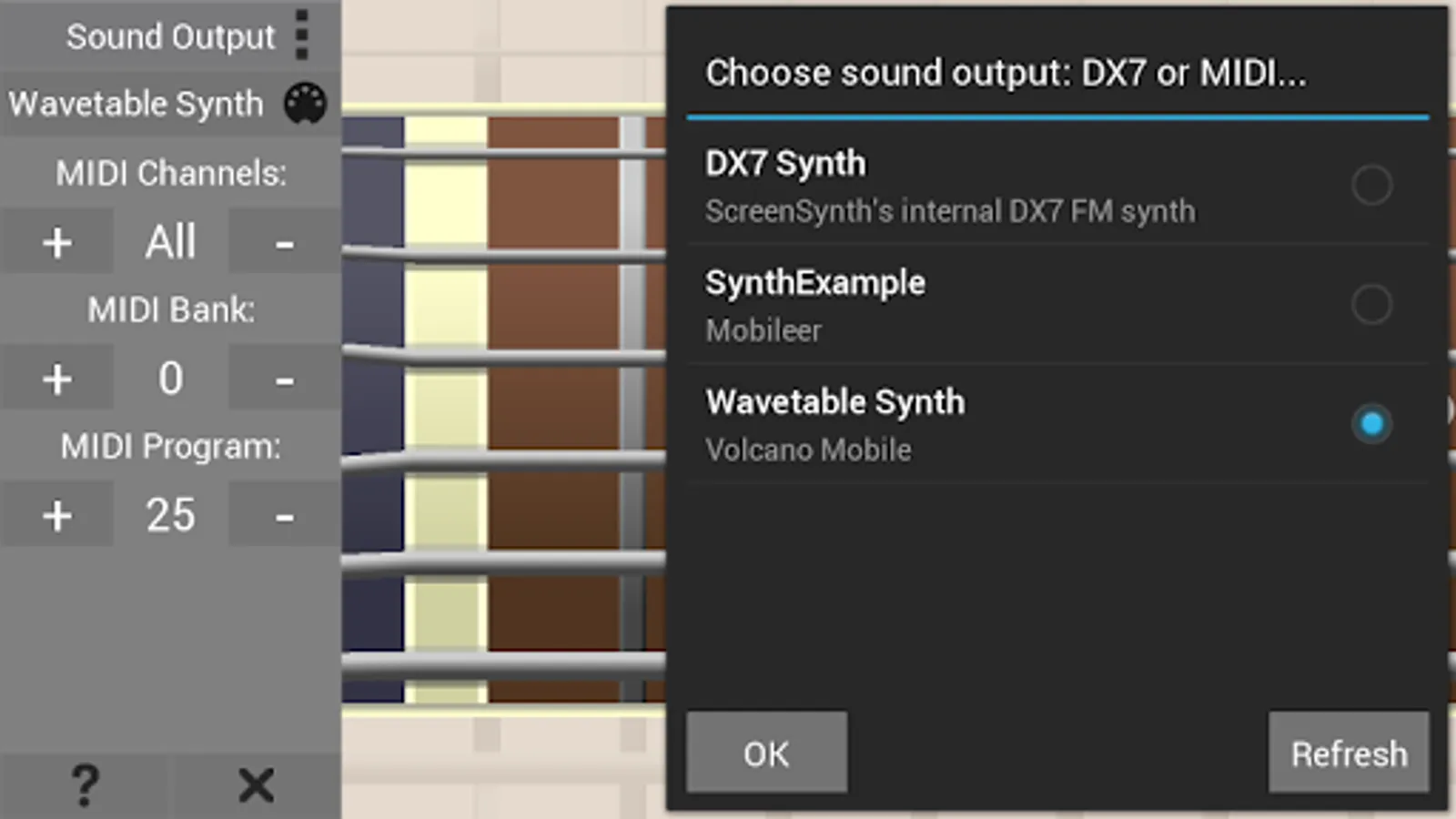Click the 'Choose sound output: DX7 or MIDI...' title
Viewport: 1456px width, 819px height.
(x=1006, y=73)
